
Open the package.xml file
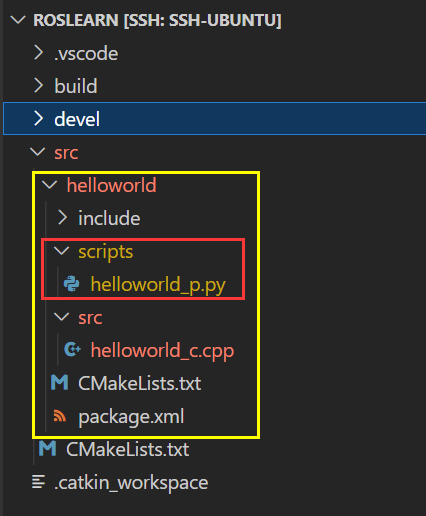(131, 417)
